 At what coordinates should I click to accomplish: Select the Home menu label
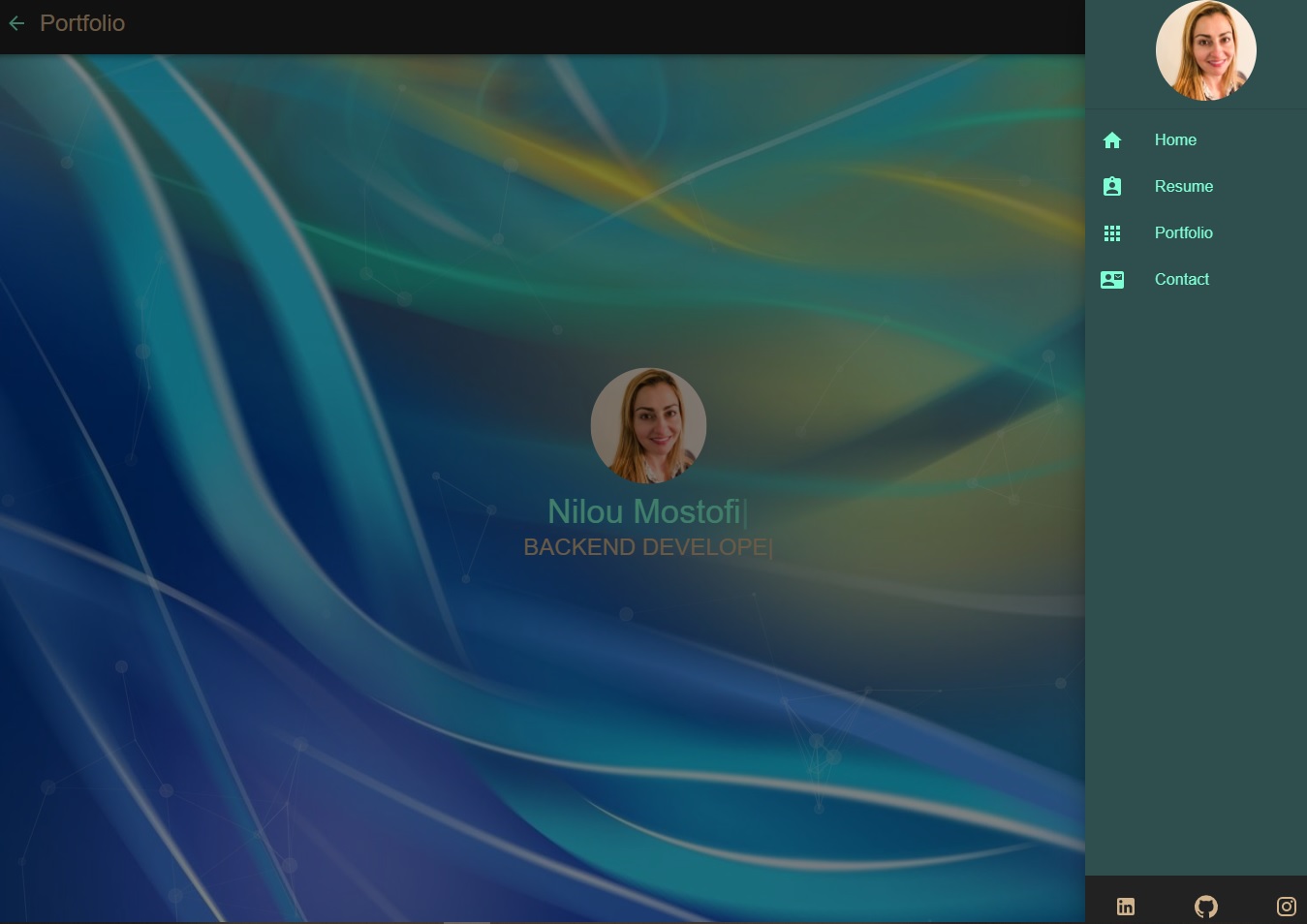[x=1175, y=140]
